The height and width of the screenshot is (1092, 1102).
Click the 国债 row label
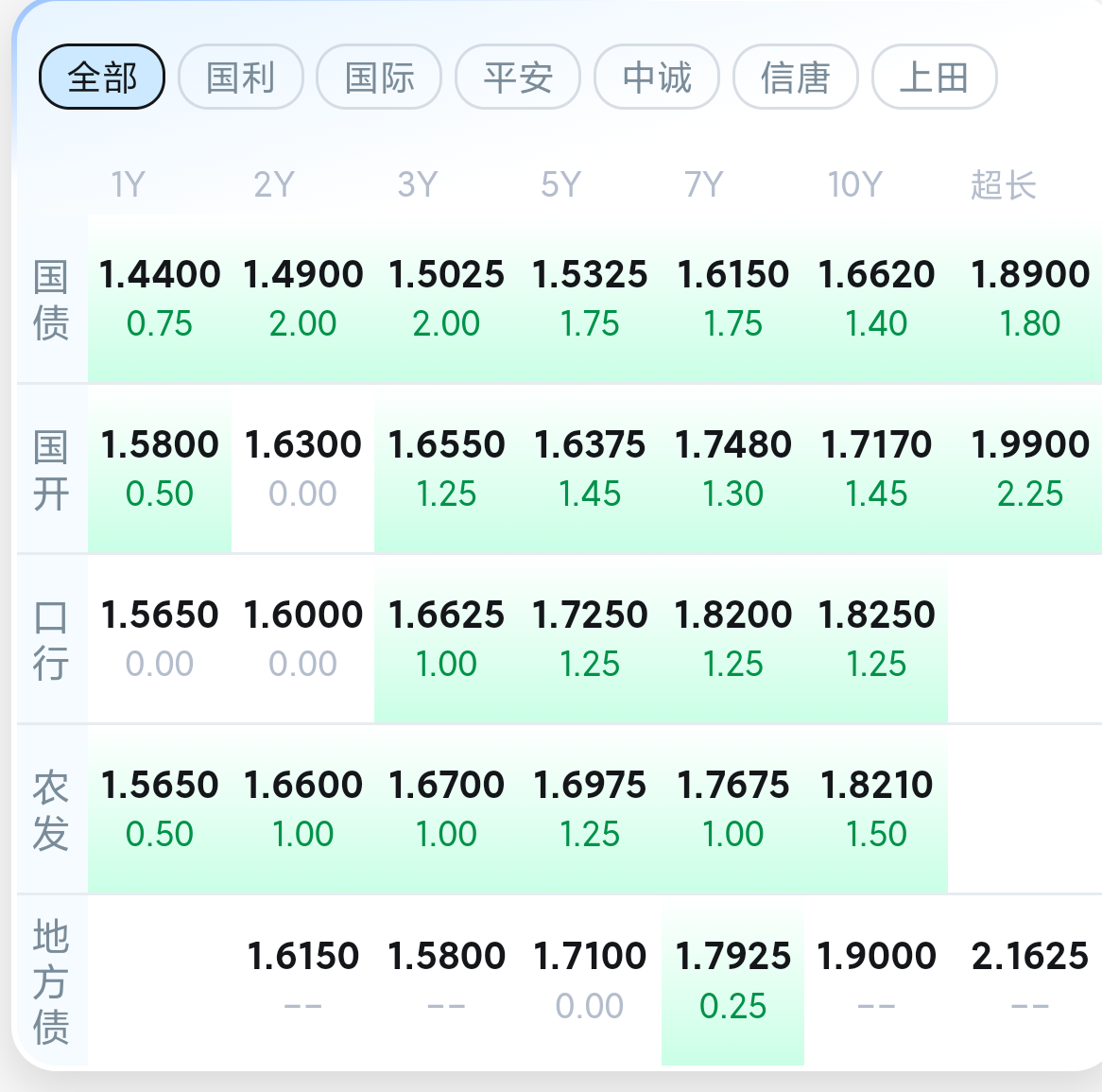[x=51, y=300]
